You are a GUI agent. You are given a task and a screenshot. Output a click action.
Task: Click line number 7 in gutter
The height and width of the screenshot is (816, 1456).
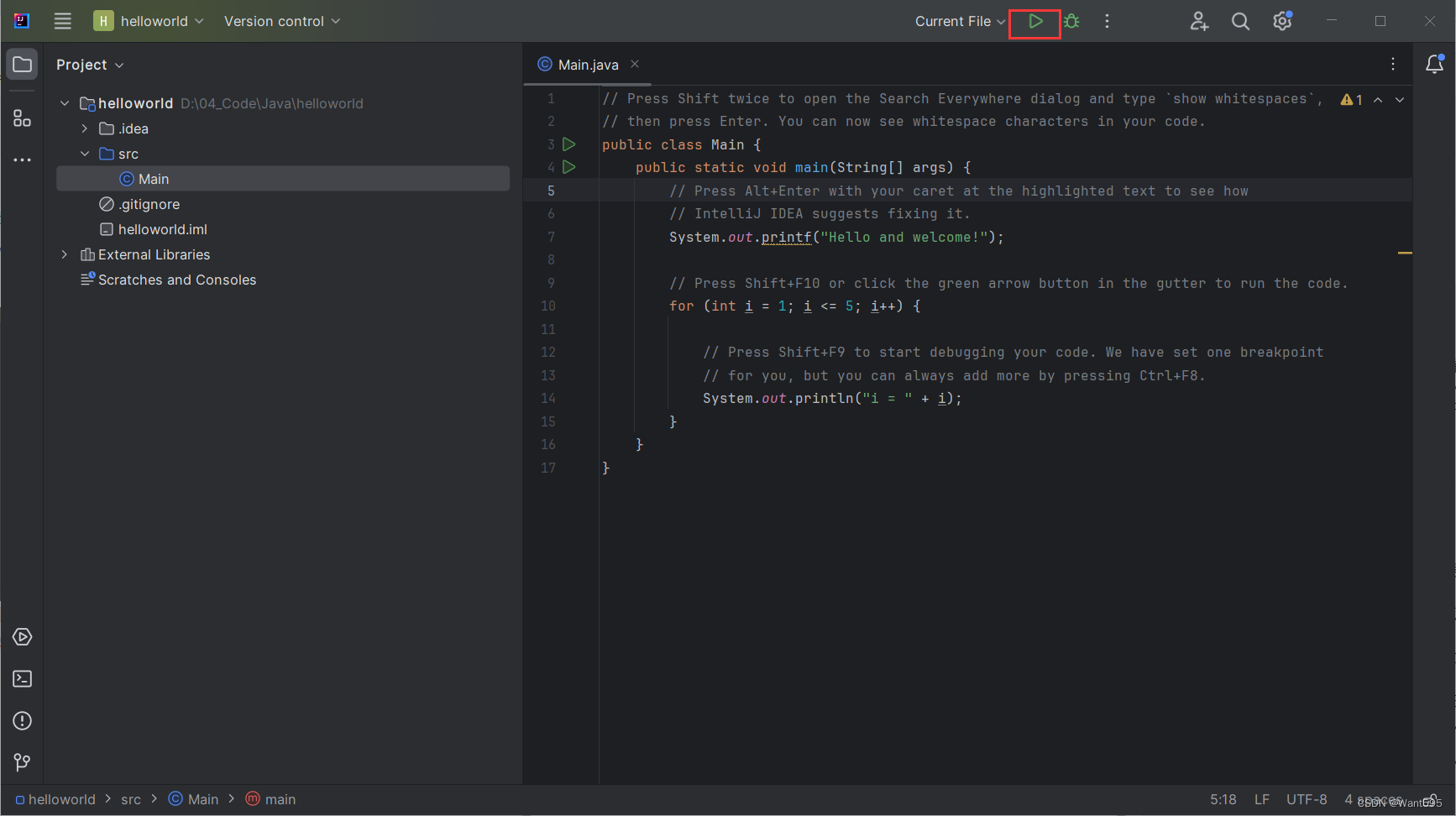(x=551, y=237)
